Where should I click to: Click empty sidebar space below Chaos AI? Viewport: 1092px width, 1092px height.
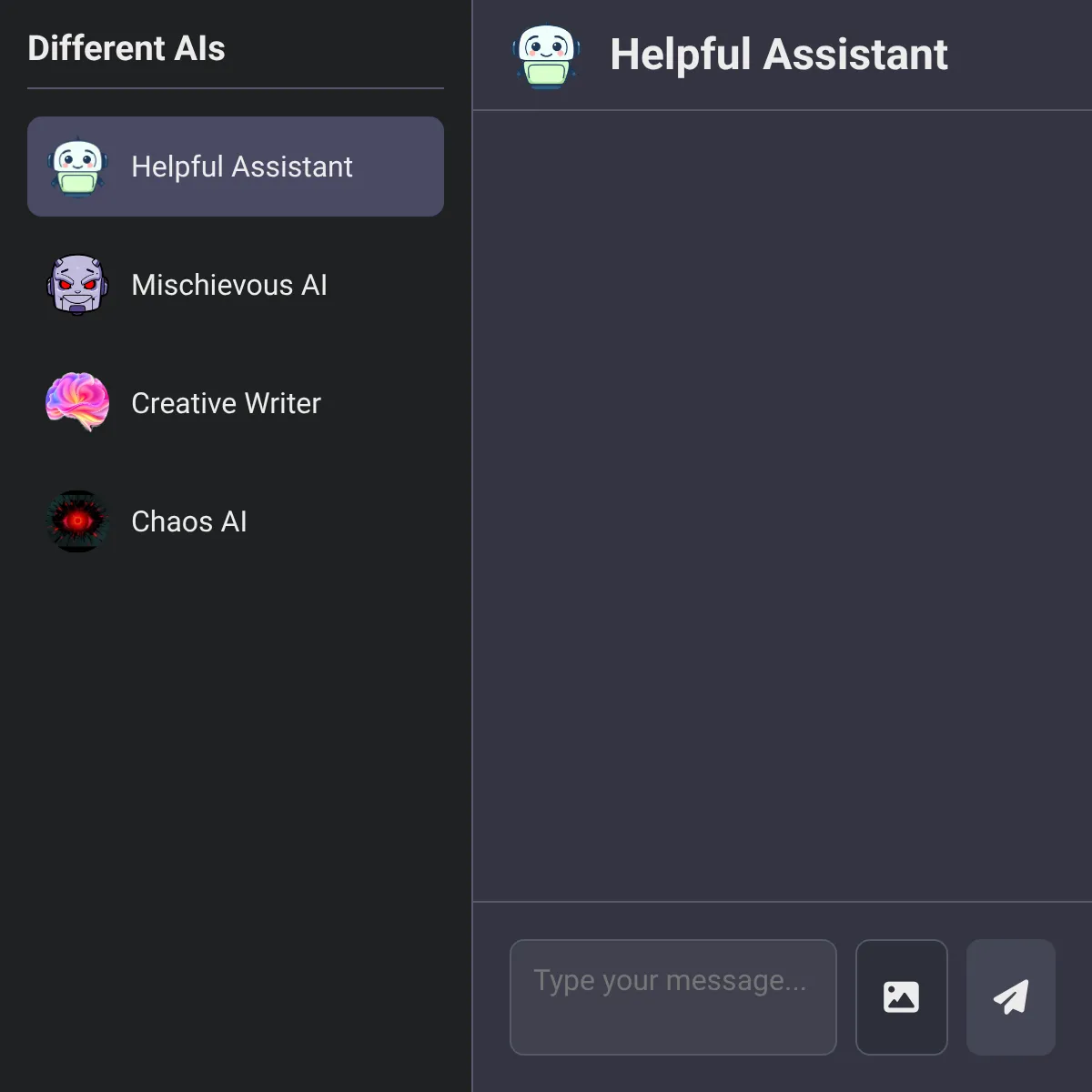pyautogui.click(x=236, y=819)
